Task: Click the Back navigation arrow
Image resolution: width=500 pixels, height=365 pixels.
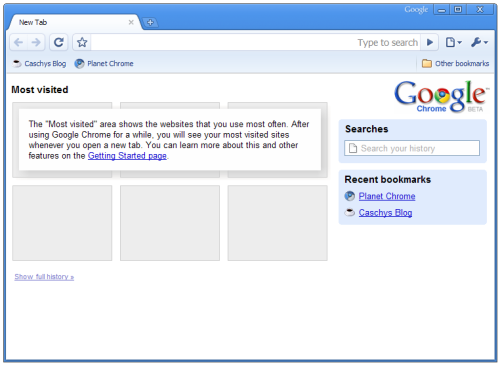Action: (19, 42)
